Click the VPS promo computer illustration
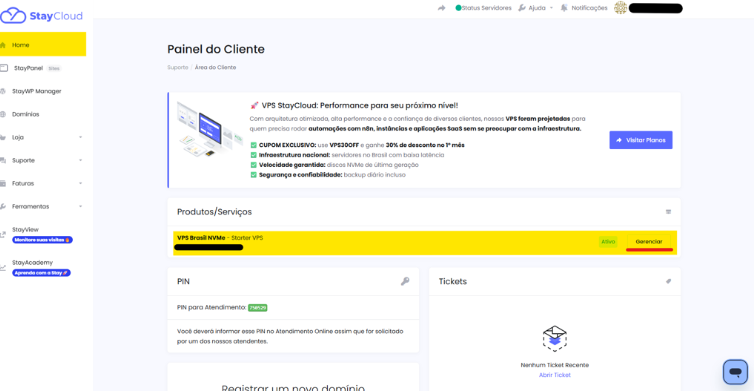 click(210, 128)
